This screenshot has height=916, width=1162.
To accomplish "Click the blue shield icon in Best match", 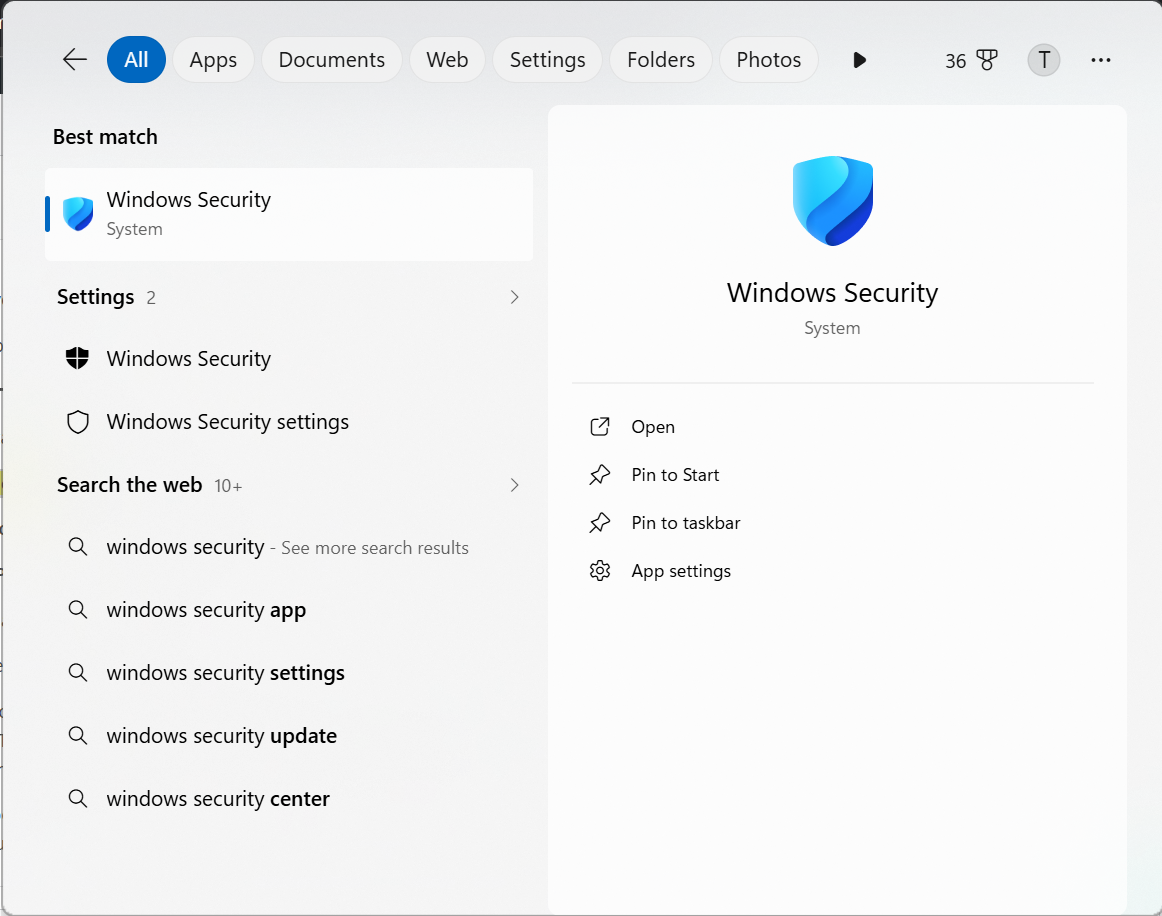I will [x=78, y=214].
